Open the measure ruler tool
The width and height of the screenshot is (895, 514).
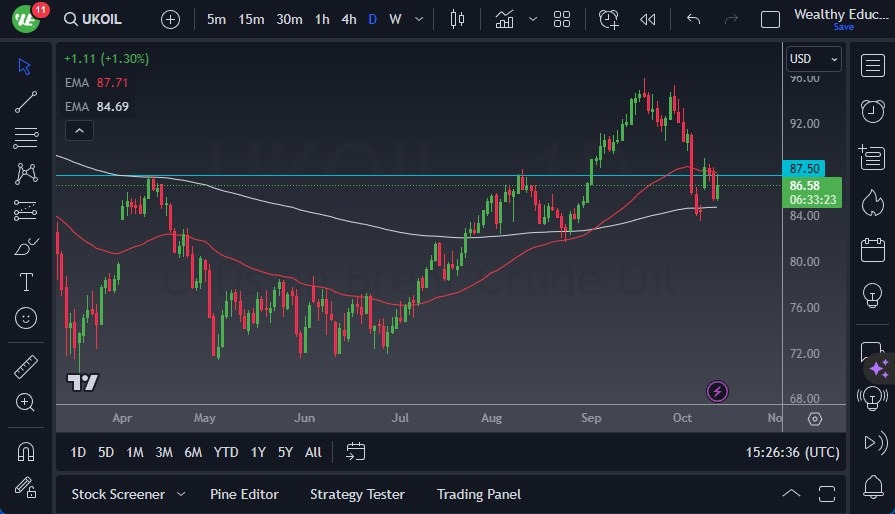pyautogui.click(x=26, y=367)
